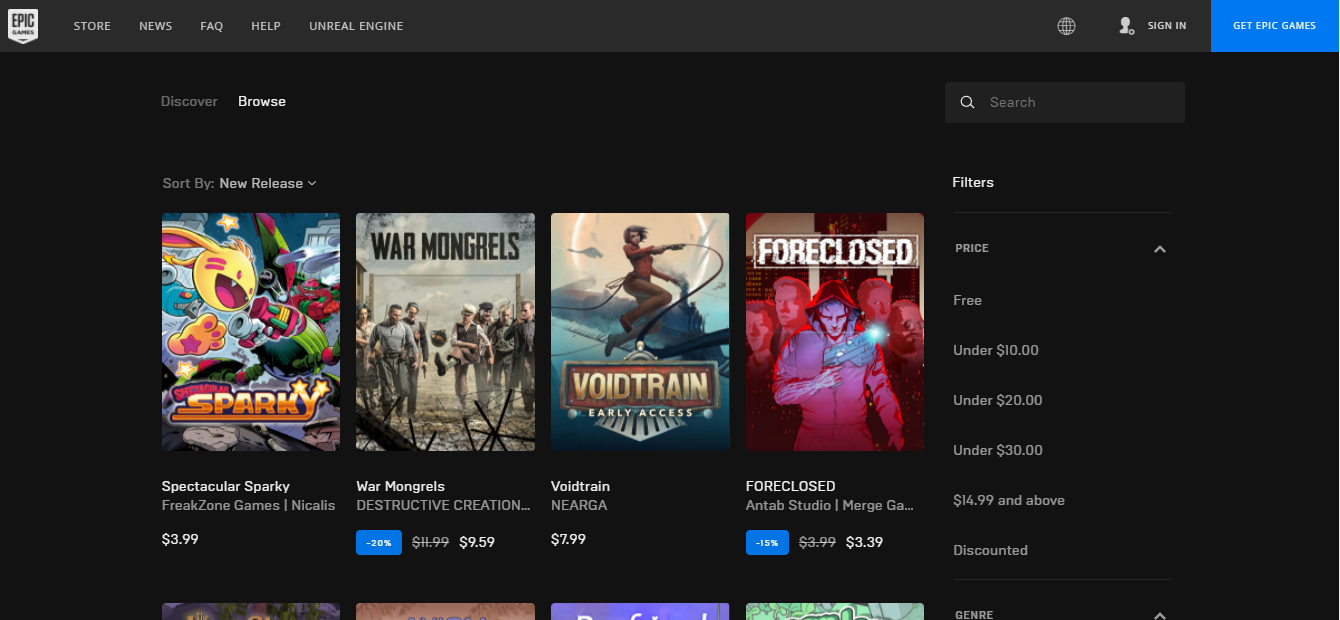Click the -20% discount badge
The width and height of the screenshot is (1340, 620).
point(379,542)
